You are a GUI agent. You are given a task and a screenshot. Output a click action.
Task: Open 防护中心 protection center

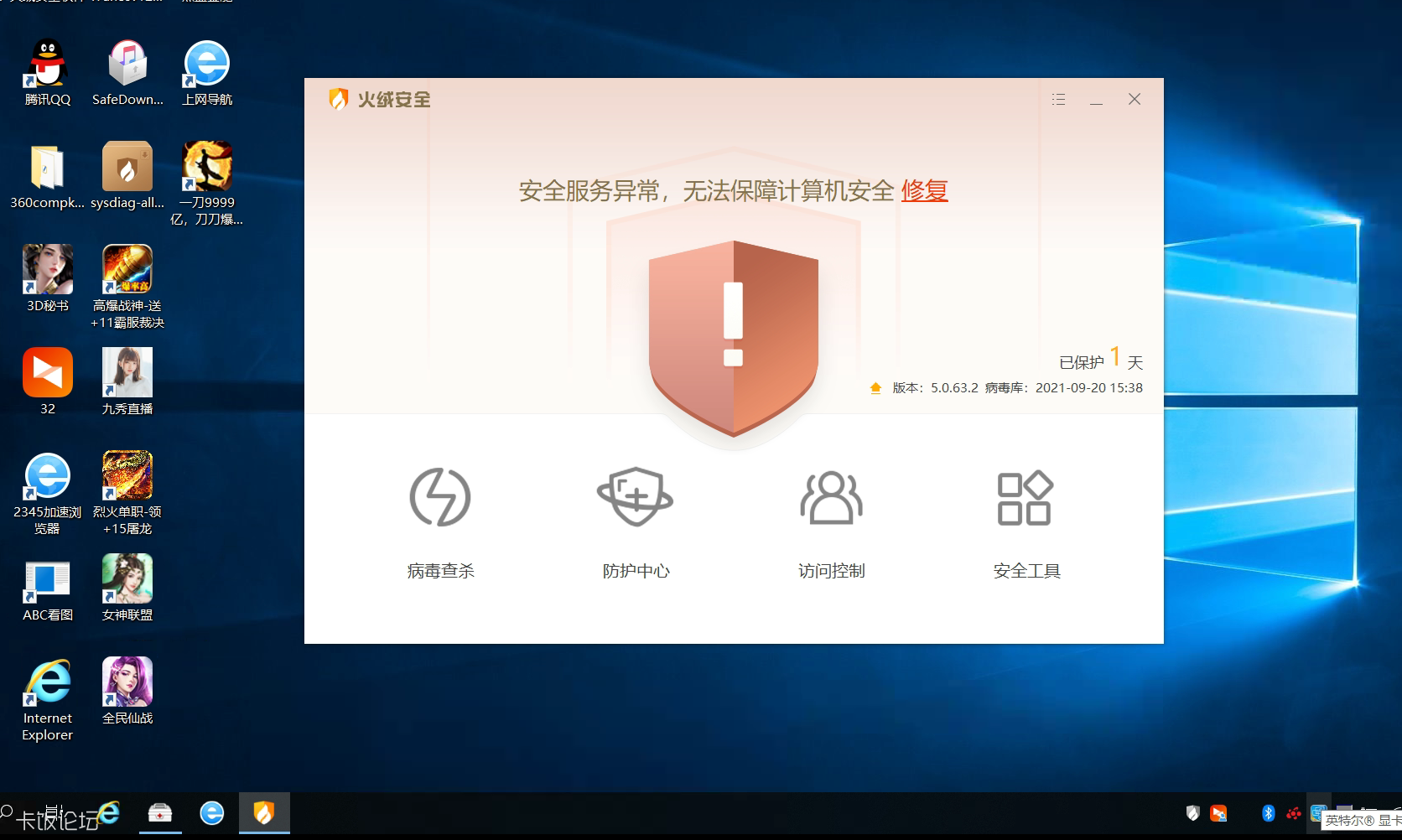pyautogui.click(x=636, y=523)
